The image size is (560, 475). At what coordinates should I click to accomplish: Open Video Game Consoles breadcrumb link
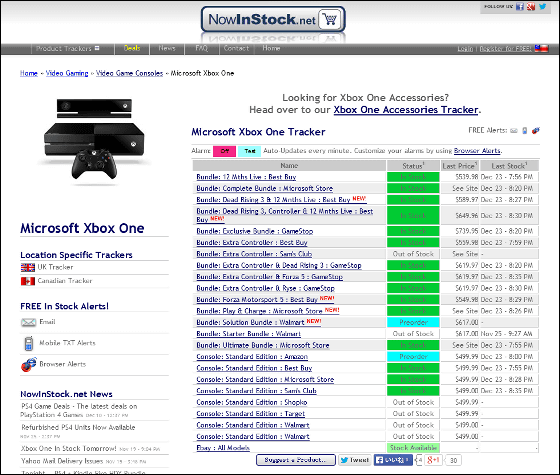[129, 73]
